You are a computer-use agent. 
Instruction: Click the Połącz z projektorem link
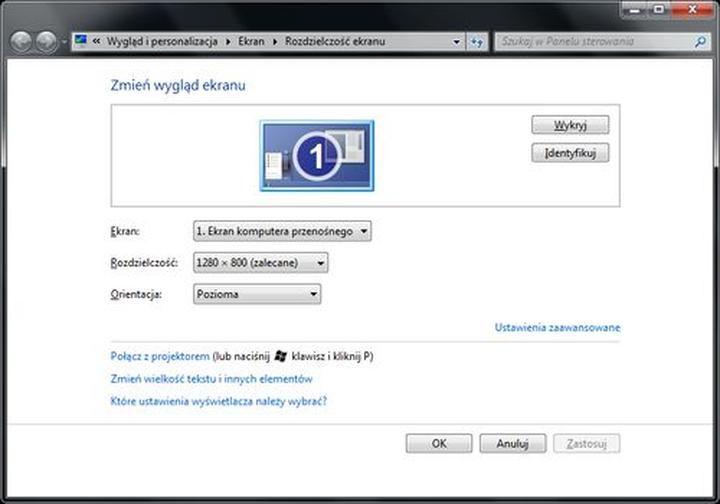click(x=160, y=356)
